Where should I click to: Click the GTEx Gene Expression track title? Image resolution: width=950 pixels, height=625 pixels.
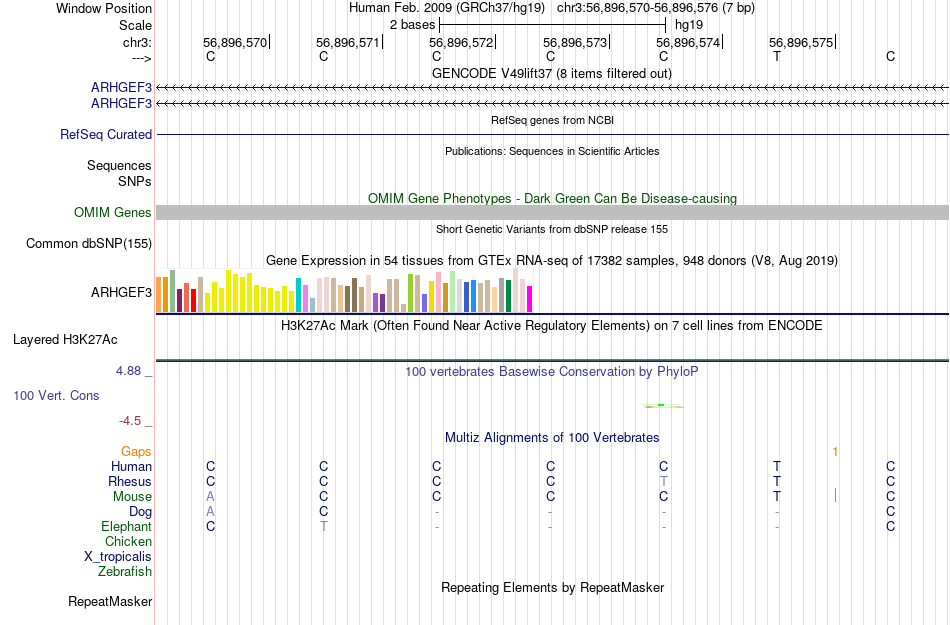(x=552, y=261)
